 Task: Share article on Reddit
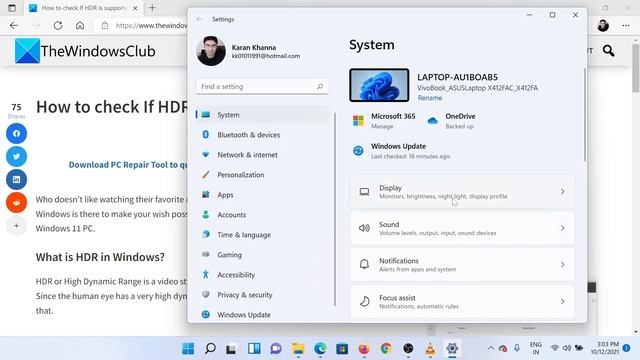(x=16, y=202)
